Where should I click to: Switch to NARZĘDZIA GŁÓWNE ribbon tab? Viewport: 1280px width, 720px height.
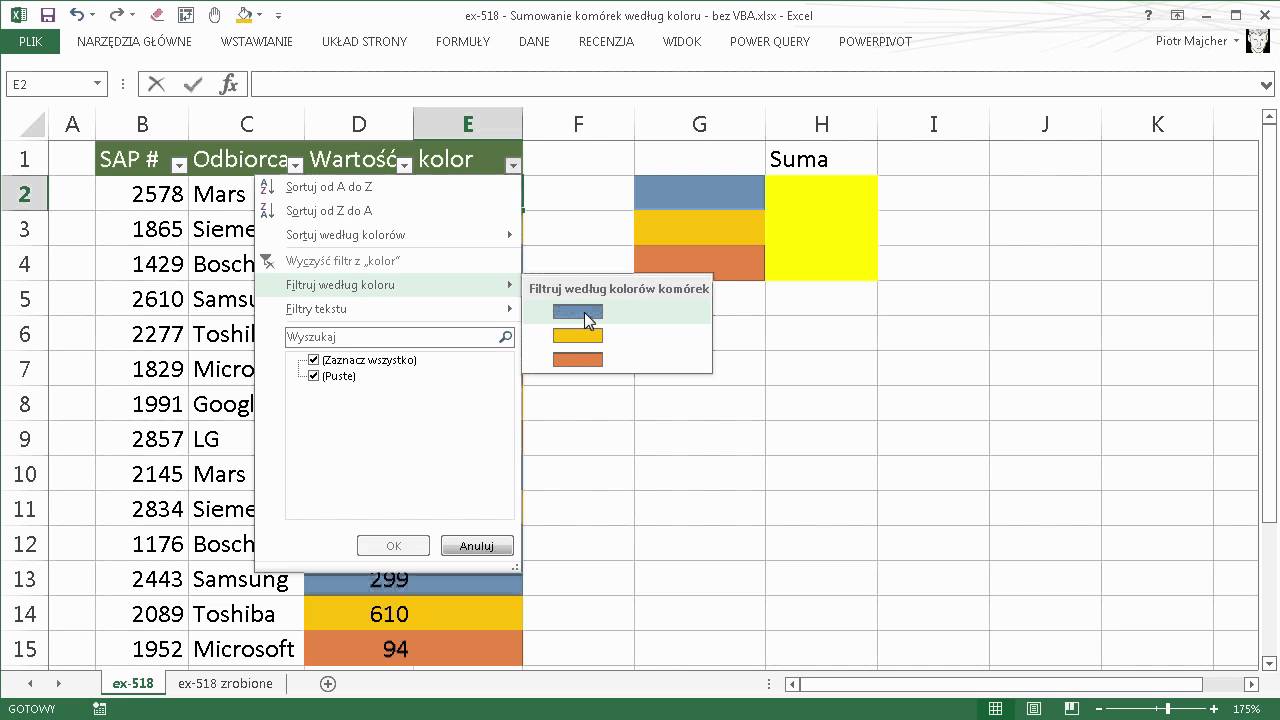(x=134, y=42)
